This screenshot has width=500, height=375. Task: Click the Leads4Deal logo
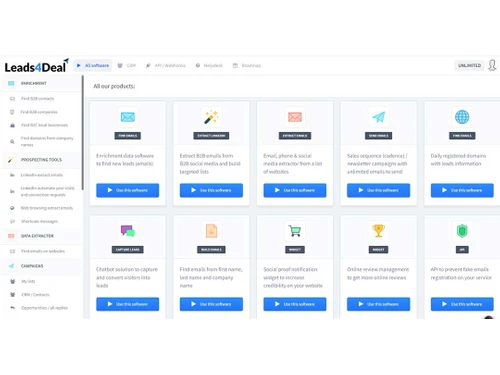pyautogui.click(x=36, y=66)
